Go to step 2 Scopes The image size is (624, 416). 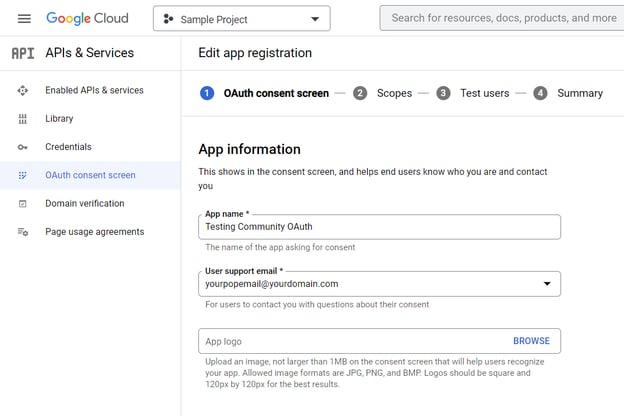(384, 93)
